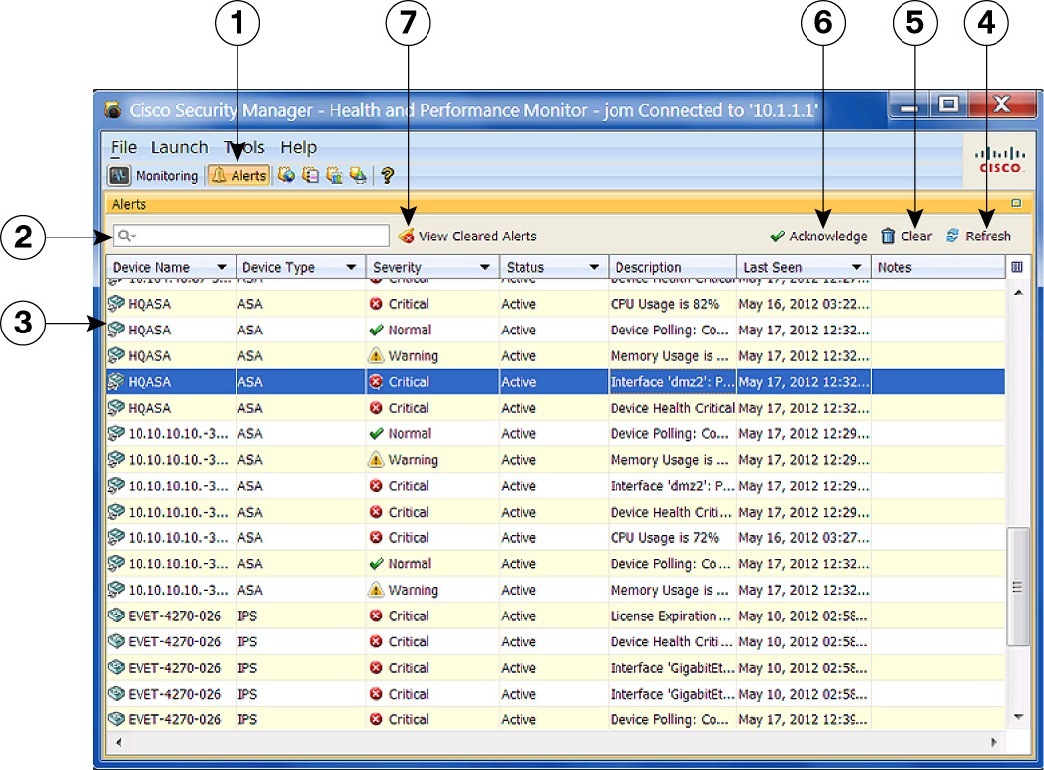Open the Tools menu
The width and height of the screenshot is (1044, 770).
(x=240, y=147)
